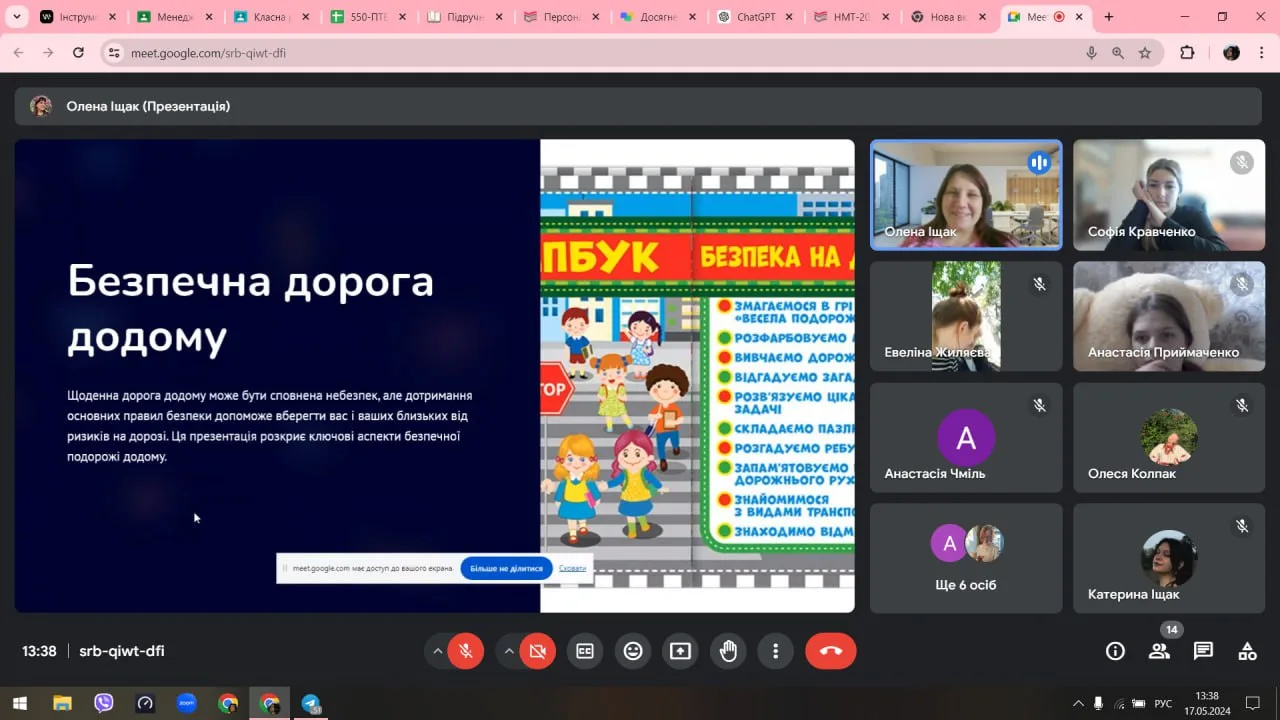Open the tab search dropdown arrow

tap(16, 17)
